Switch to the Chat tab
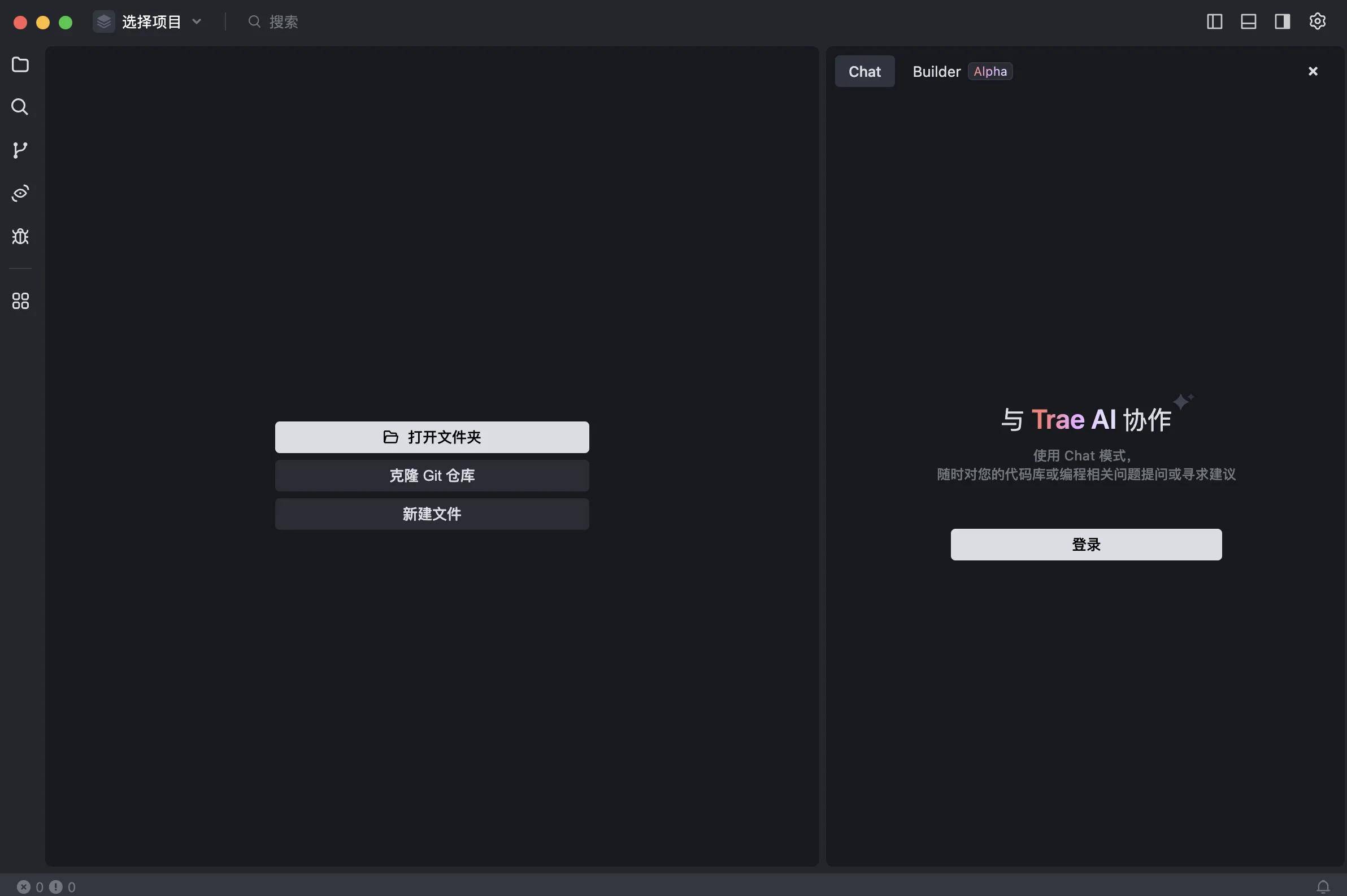This screenshot has width=1347, height=896. pyautogui.click(x=864, y=71)
